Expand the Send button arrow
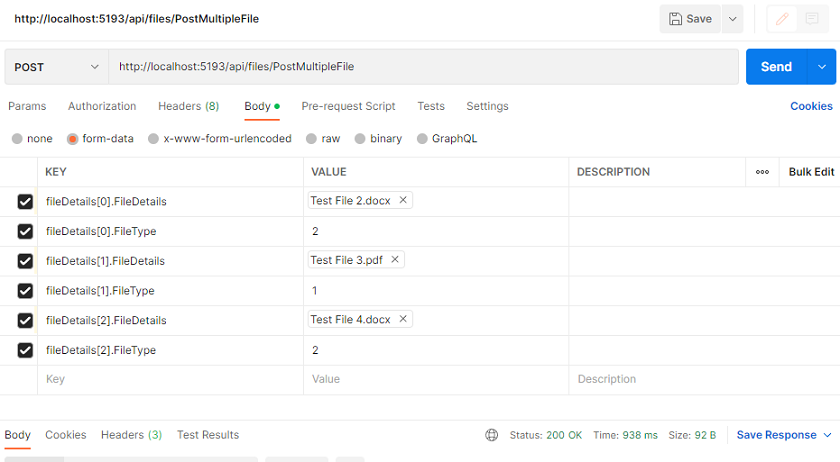 pos(821,67)
